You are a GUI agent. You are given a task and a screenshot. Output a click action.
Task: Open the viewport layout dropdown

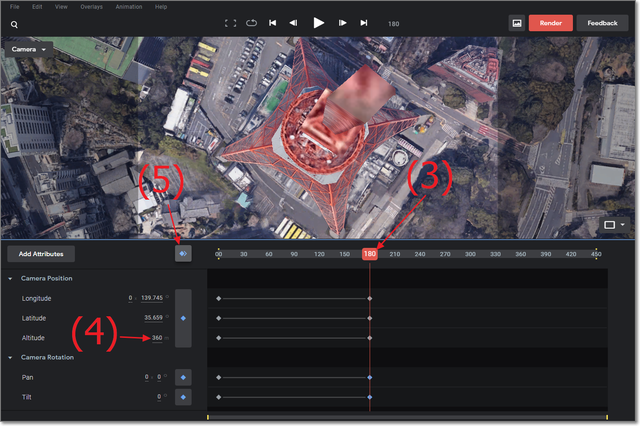pyautogui.click(x=612, y=225)
